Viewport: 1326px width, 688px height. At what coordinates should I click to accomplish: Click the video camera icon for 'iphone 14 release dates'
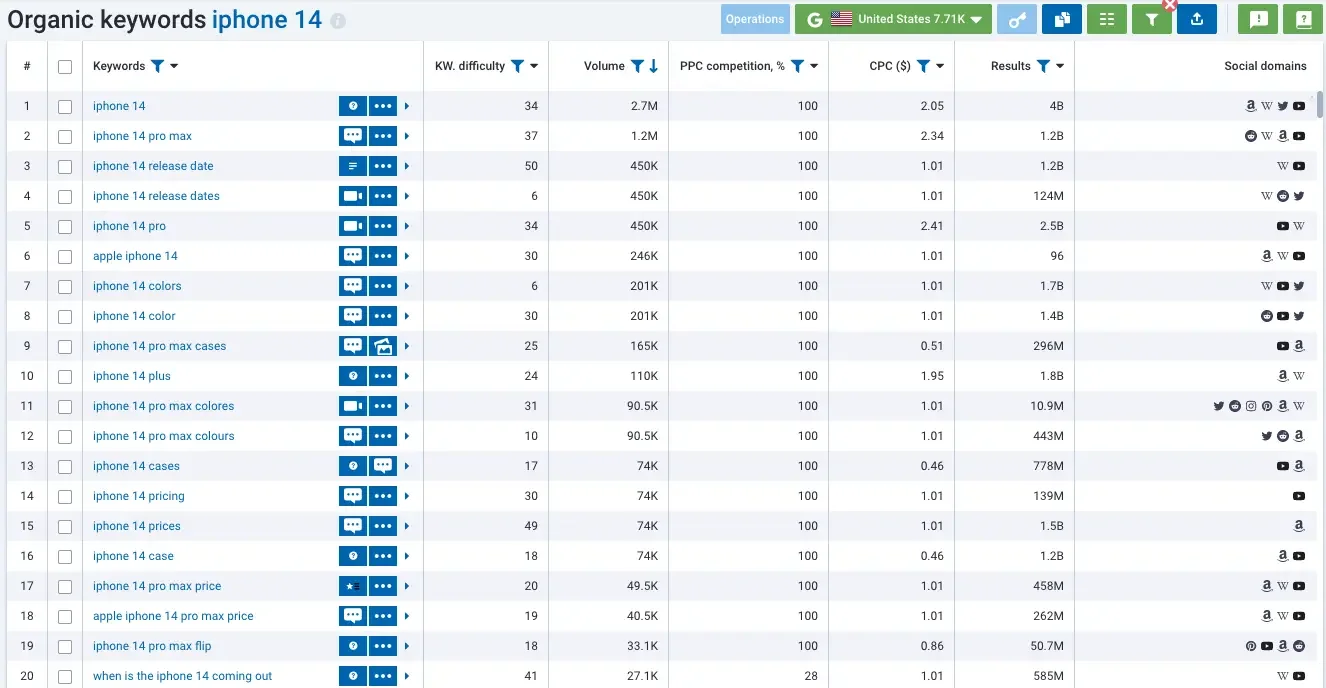pos(353,196)
